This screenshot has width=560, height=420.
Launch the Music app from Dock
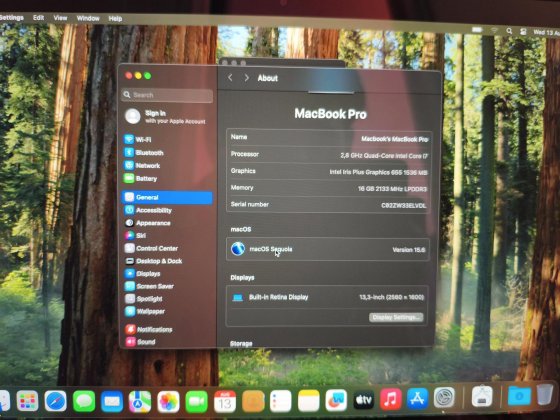pos(391,399)
